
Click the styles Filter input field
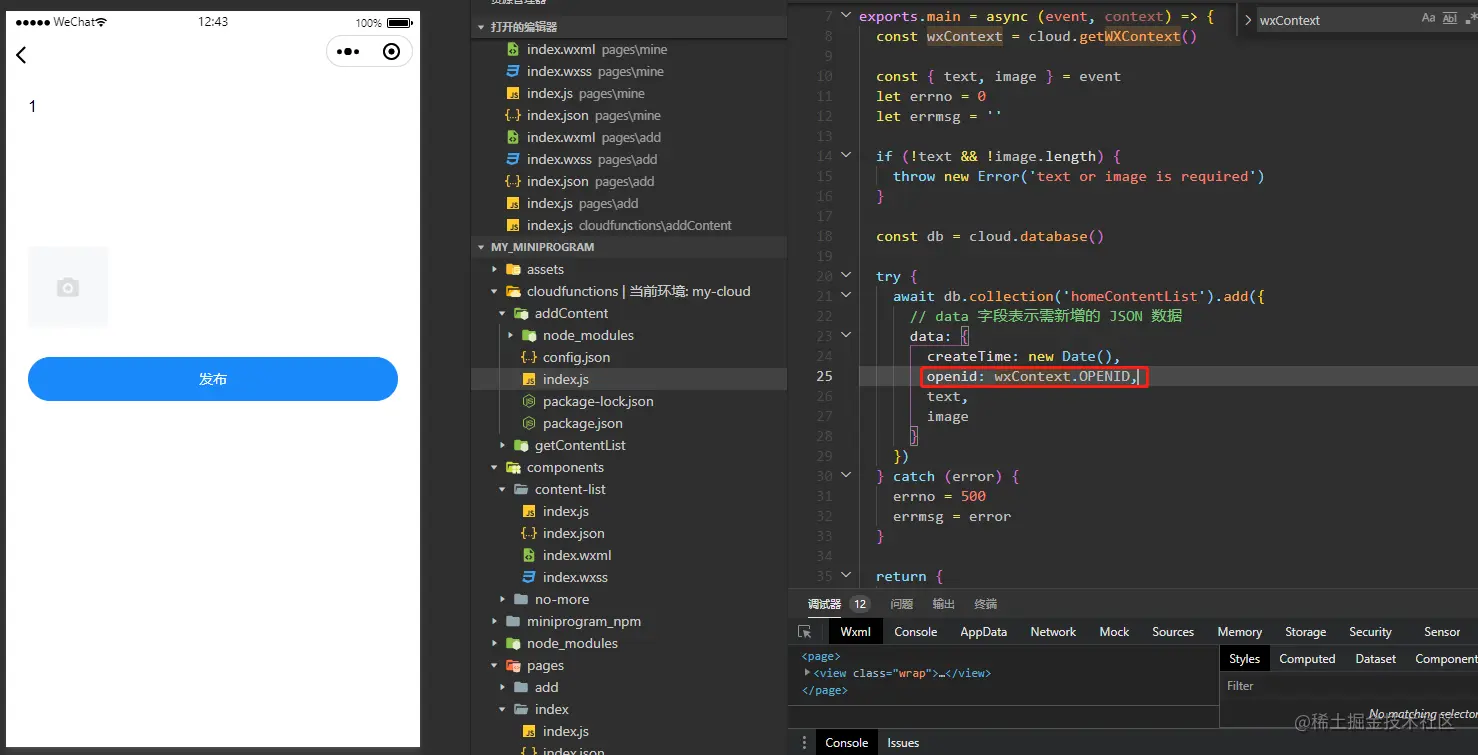click(x=1348, y=686)
